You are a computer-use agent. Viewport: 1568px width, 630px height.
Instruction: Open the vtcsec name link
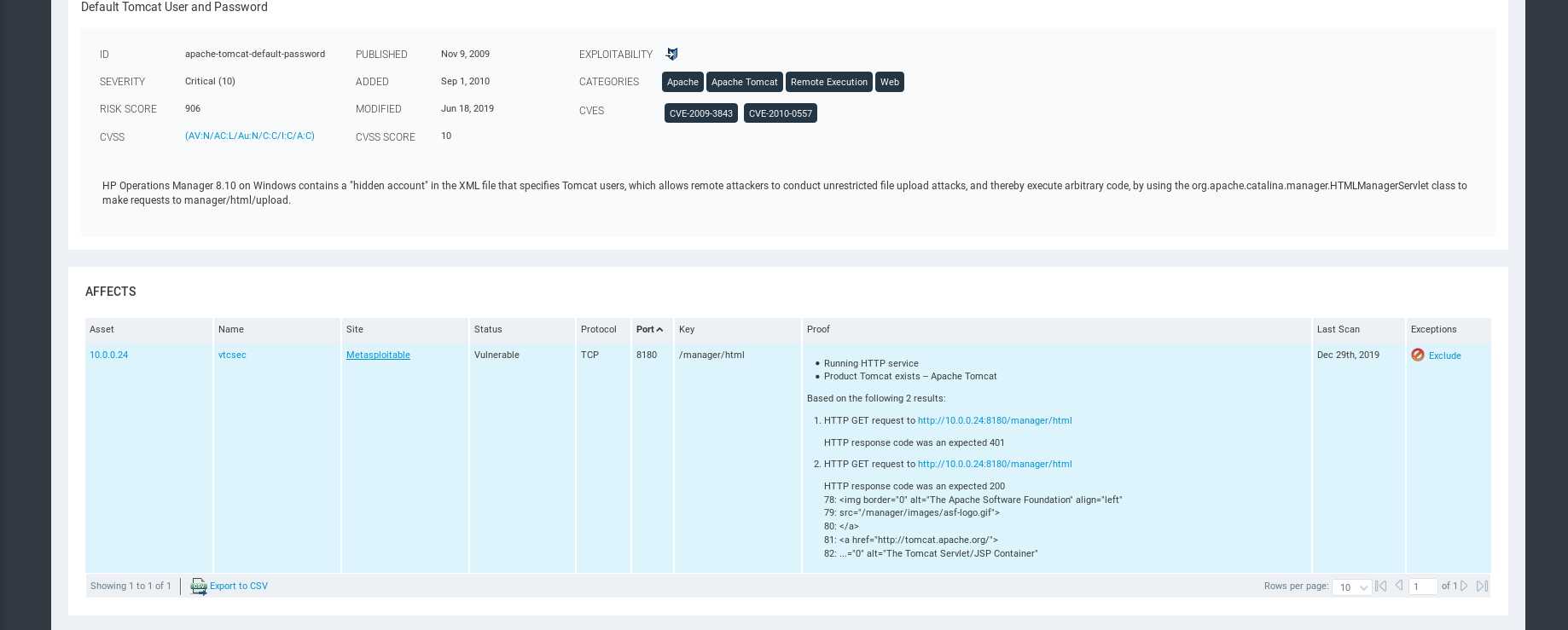click(x=232, y=355)
